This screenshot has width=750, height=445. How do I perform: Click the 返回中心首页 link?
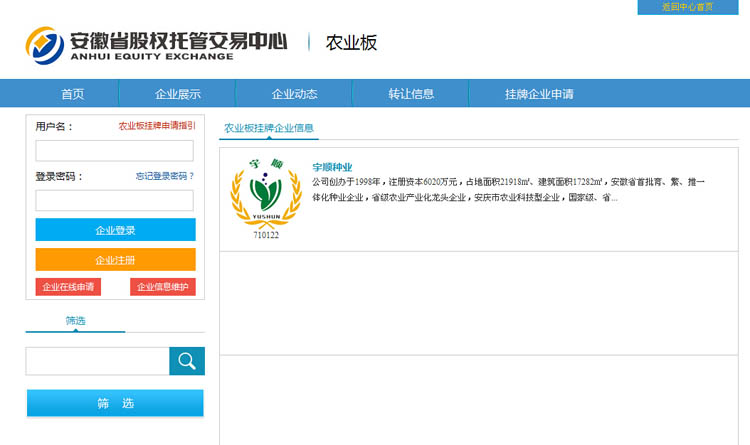point(688,7)
